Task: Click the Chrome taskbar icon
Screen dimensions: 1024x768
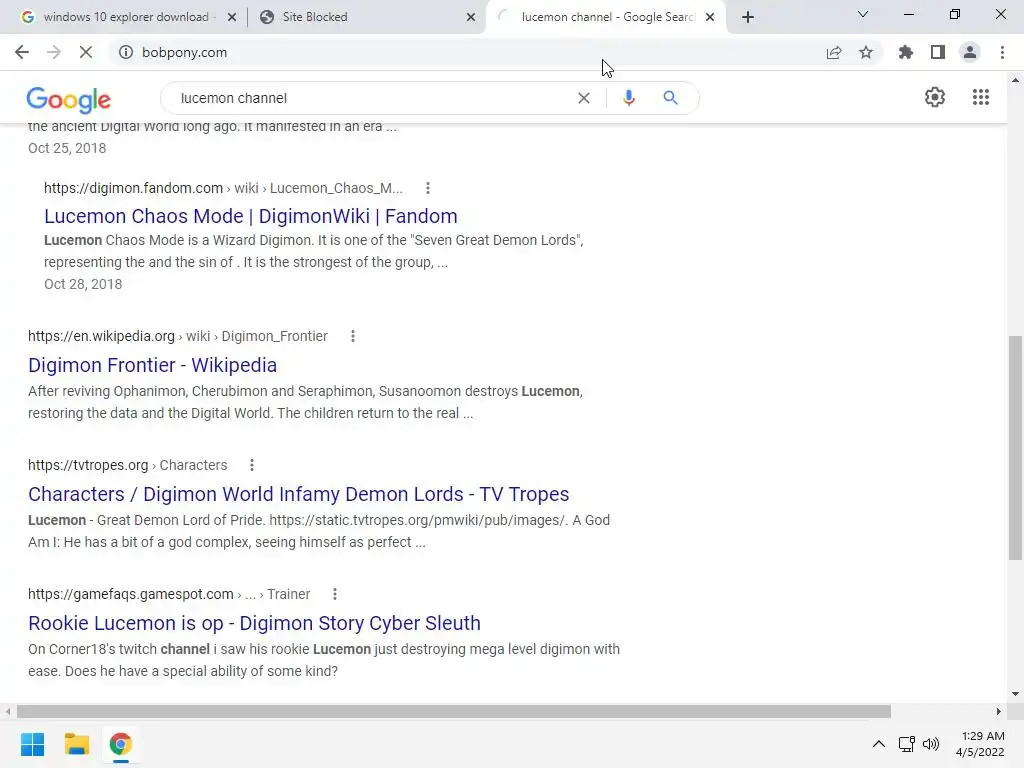Action: (120, 744)
